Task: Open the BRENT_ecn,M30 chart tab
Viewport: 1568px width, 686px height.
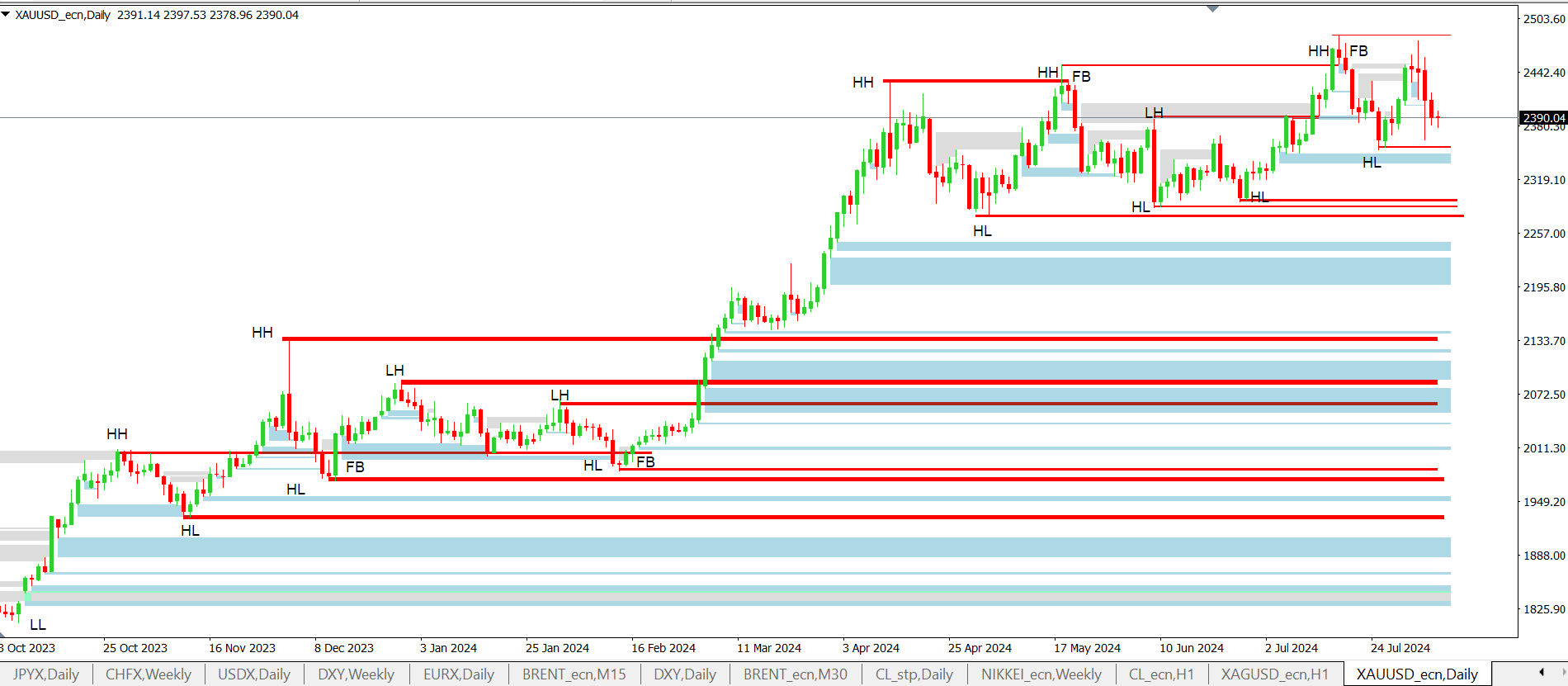Action: [x=796, y=674]
